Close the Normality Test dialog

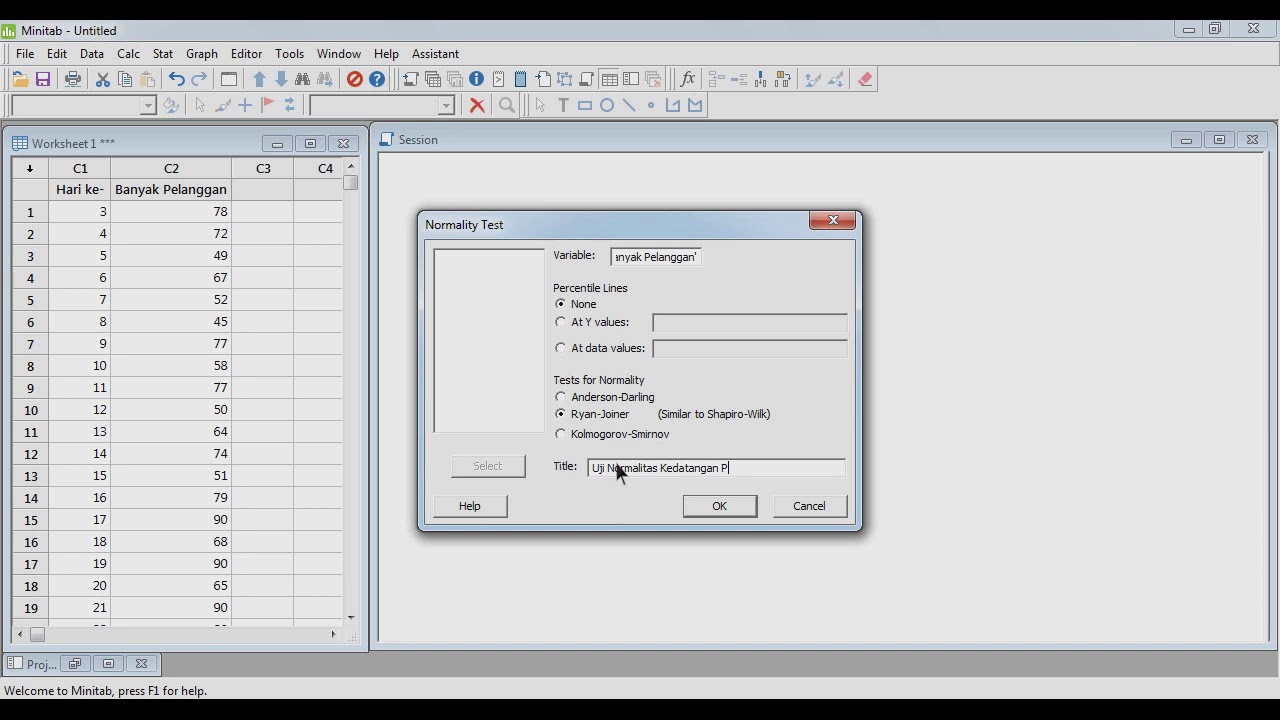click(x=832, y=221)
